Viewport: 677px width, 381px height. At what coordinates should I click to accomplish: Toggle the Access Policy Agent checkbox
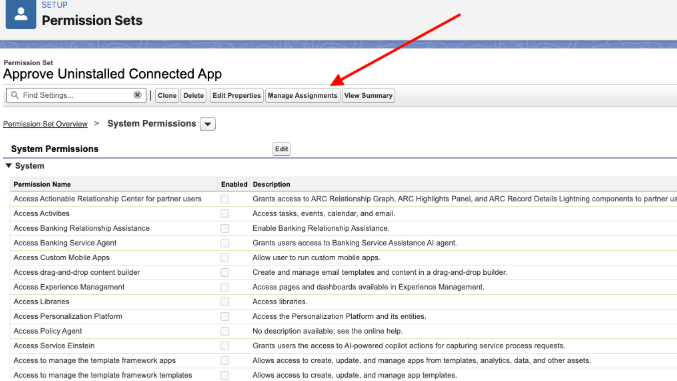[225, 331]
